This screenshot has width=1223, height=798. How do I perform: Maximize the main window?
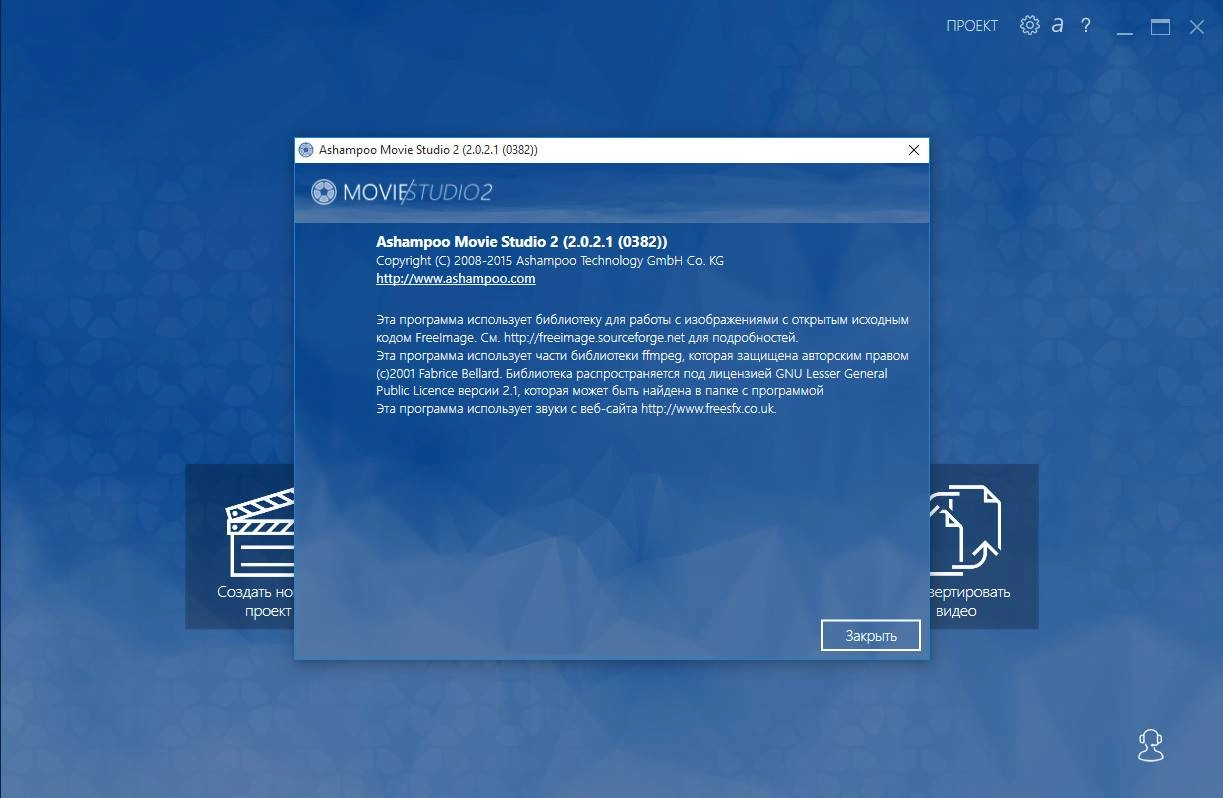1160,27
